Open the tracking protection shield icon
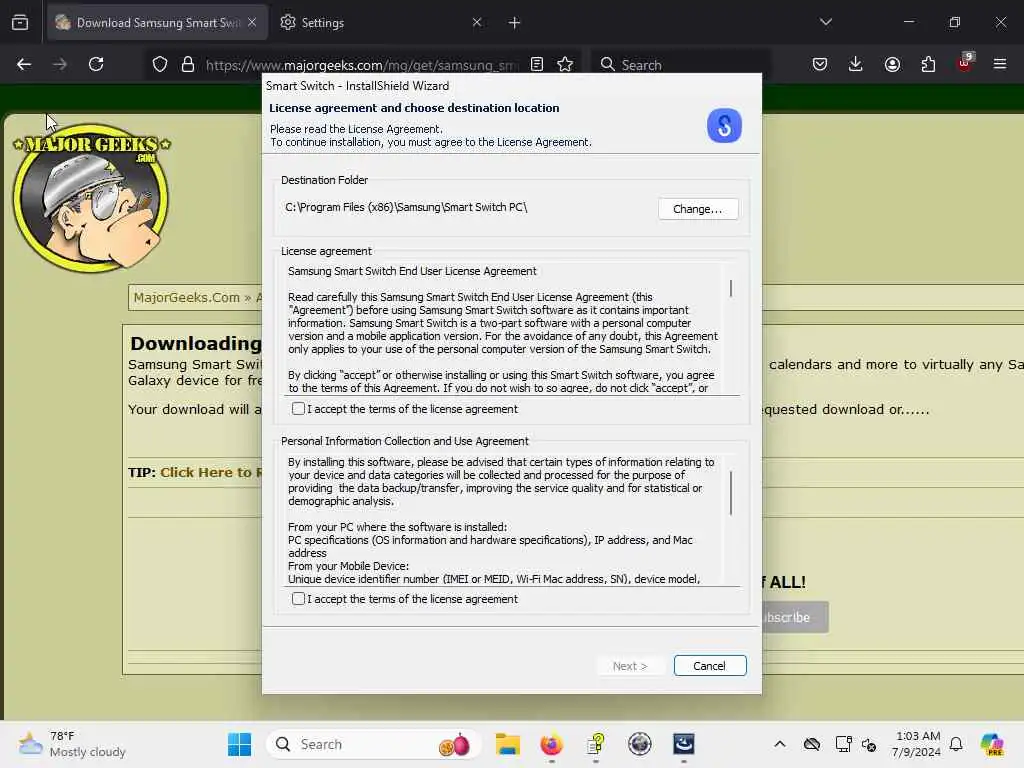1024x768 pixels. pos(160,64)
